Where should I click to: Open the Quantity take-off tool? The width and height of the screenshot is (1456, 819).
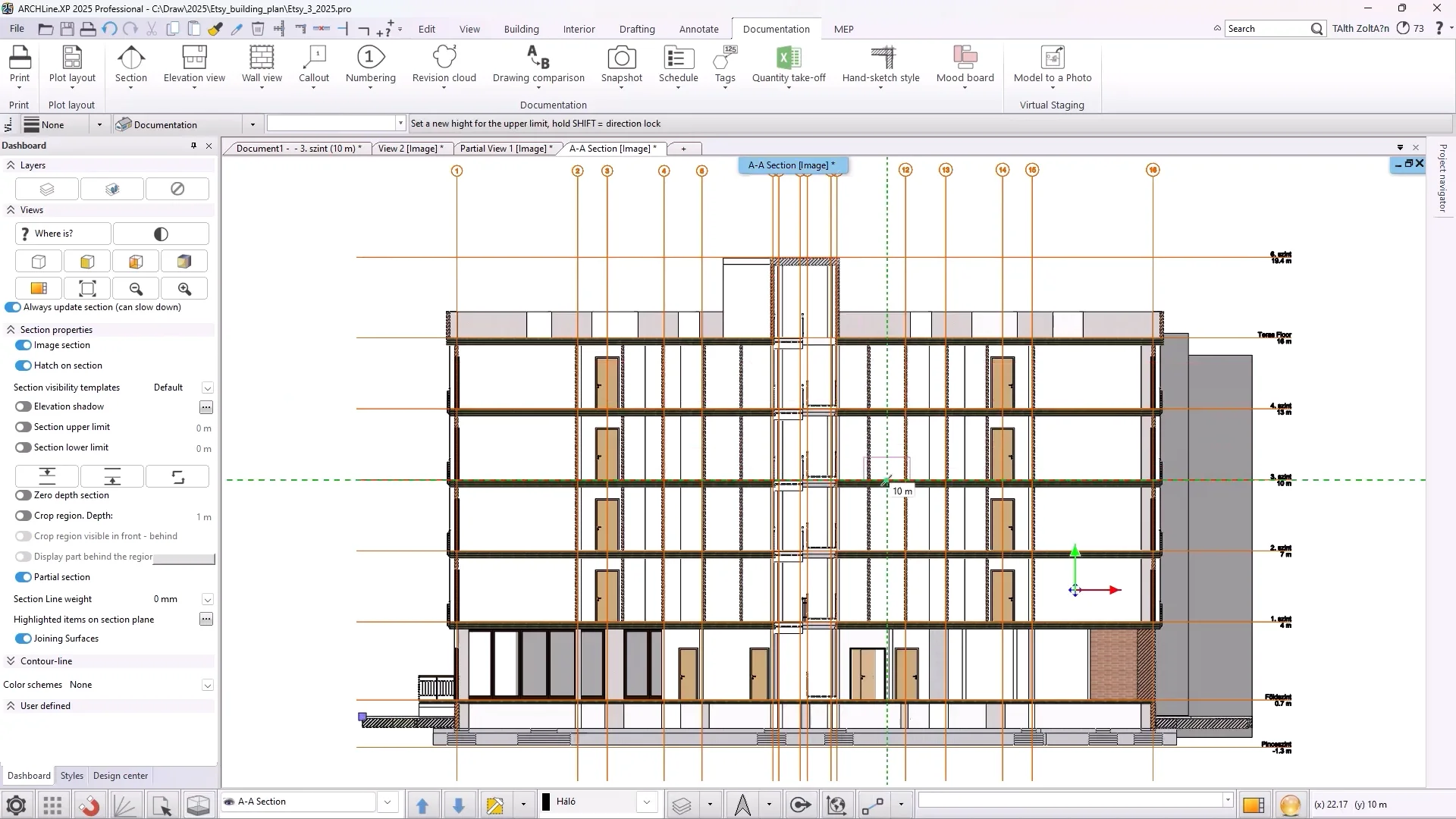[x=788, y=58]
